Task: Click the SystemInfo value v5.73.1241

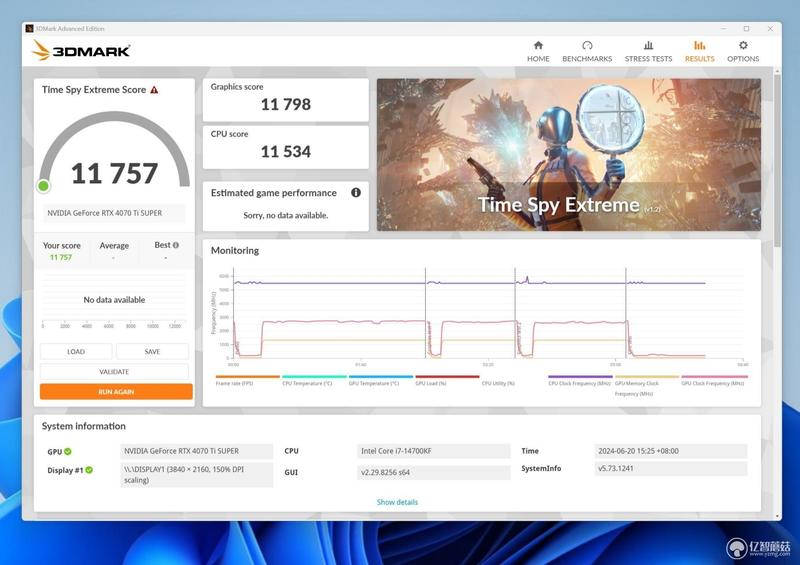Action: (x=671, y=469)
